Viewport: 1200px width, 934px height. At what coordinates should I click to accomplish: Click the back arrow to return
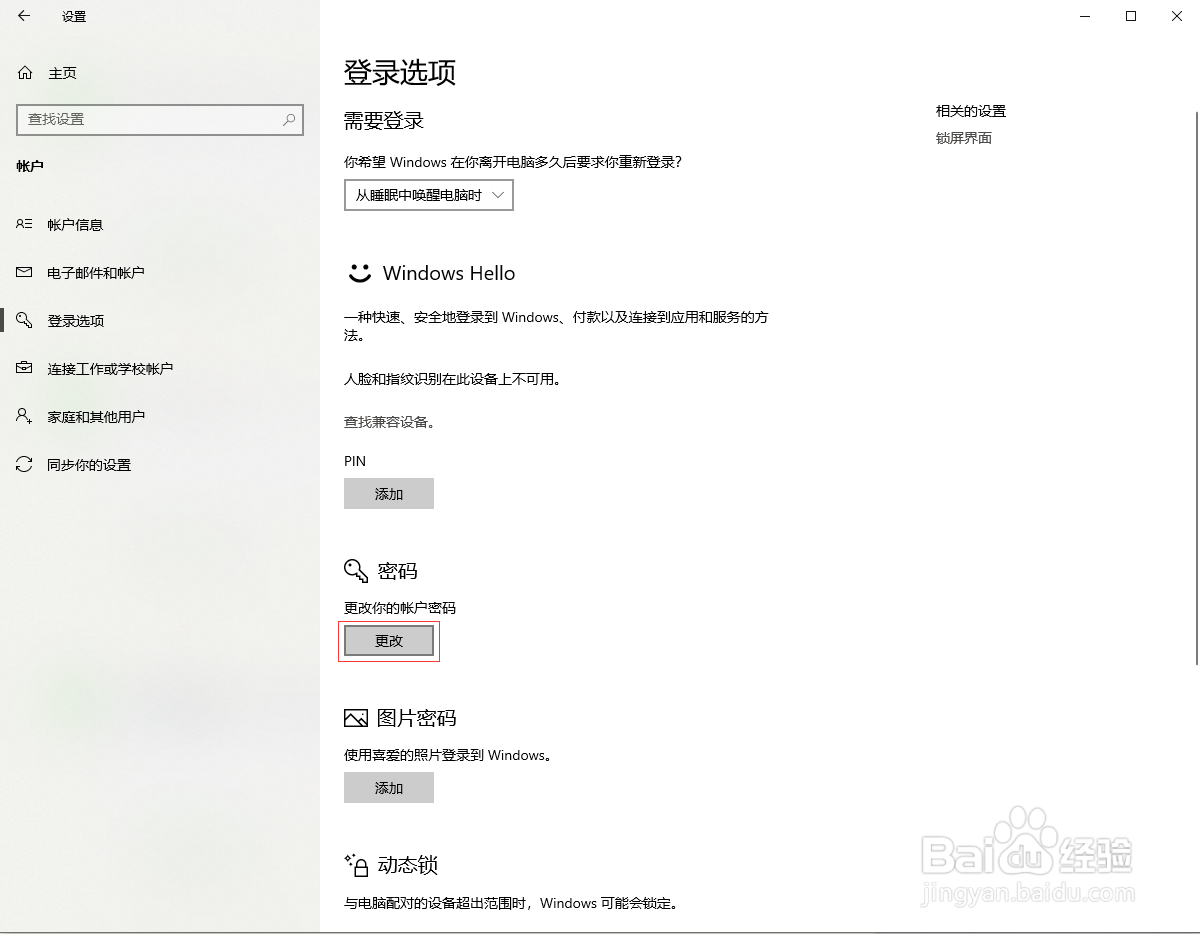click(23, 16)
